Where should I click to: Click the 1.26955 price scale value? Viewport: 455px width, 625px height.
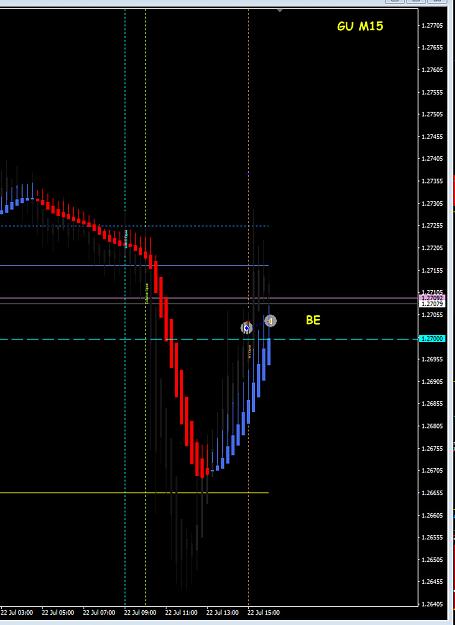(432, 359)
